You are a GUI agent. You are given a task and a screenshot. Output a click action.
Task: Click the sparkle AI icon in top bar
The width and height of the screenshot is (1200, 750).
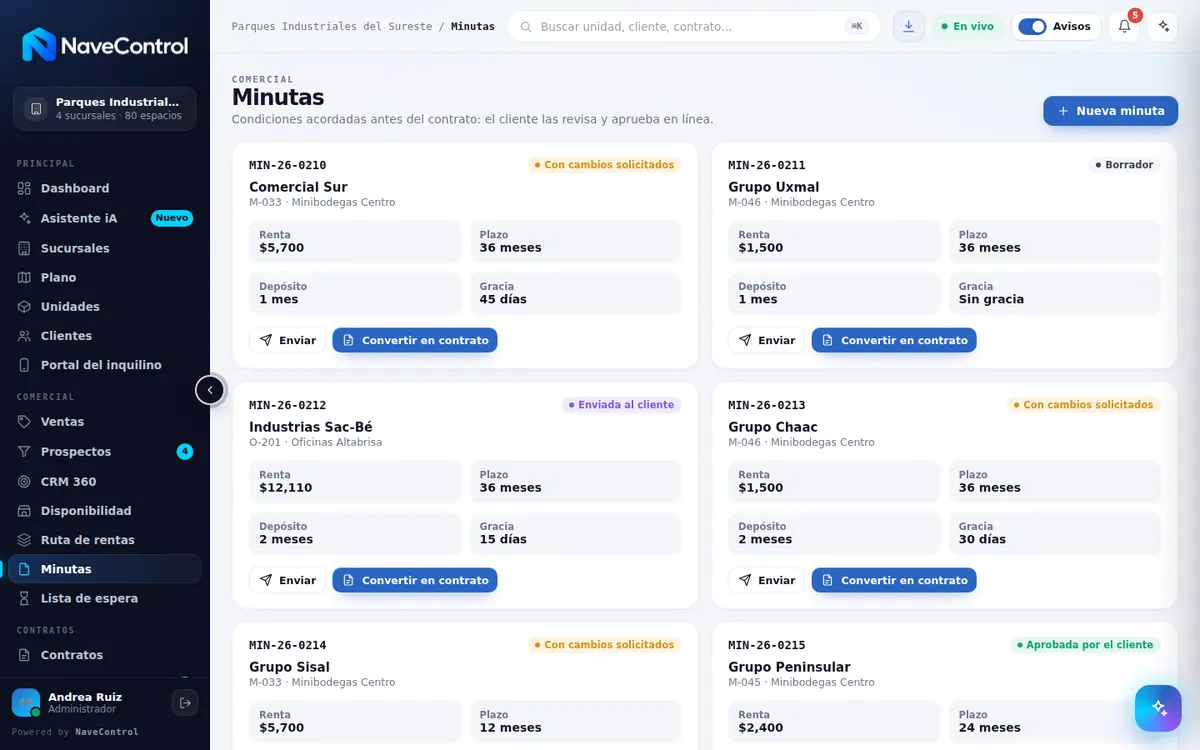point(1162,26)
